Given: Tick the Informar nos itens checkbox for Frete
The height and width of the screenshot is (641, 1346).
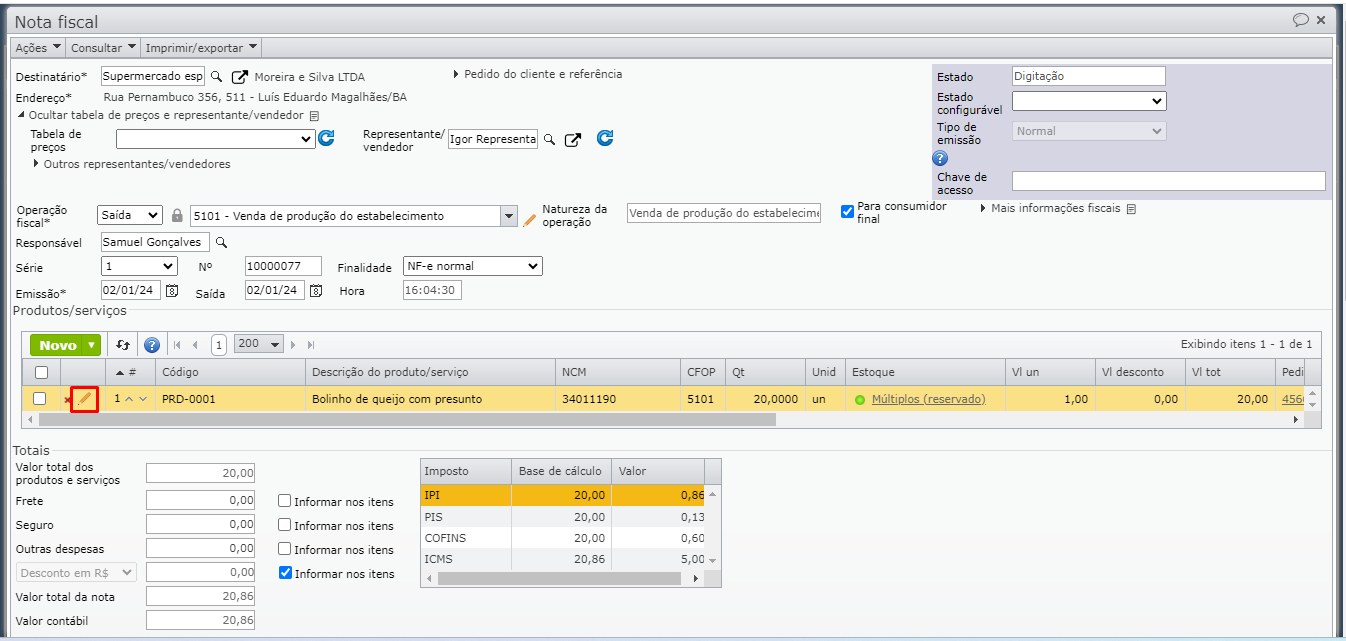Looking at the screenshot, I should [x=285, y=502].
